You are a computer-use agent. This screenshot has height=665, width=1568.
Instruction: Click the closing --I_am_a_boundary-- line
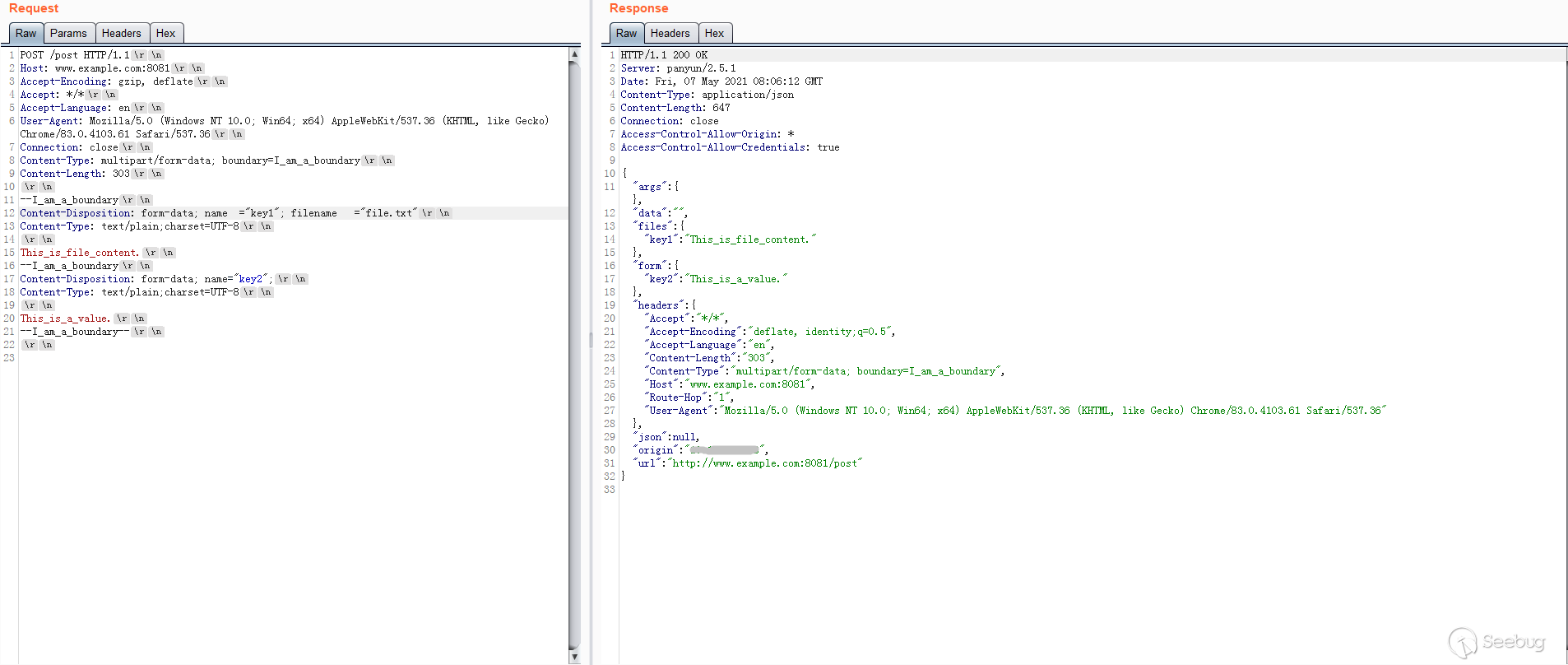tap(74, 332)
